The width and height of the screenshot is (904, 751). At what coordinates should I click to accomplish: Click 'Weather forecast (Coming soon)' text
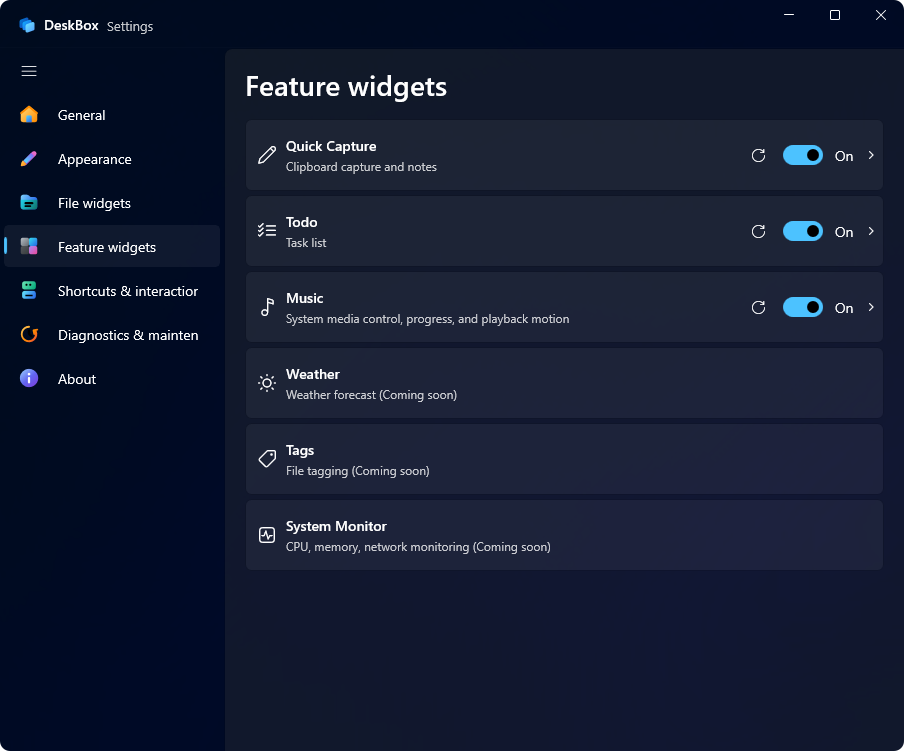coord(371,395)
